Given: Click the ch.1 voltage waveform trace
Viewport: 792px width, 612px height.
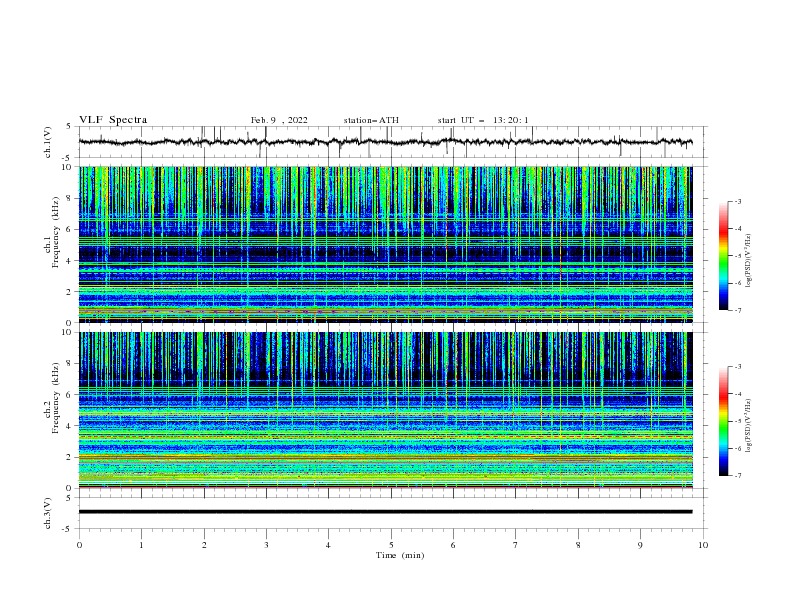Looking at the screenshot, I should (x=385, y=142).
